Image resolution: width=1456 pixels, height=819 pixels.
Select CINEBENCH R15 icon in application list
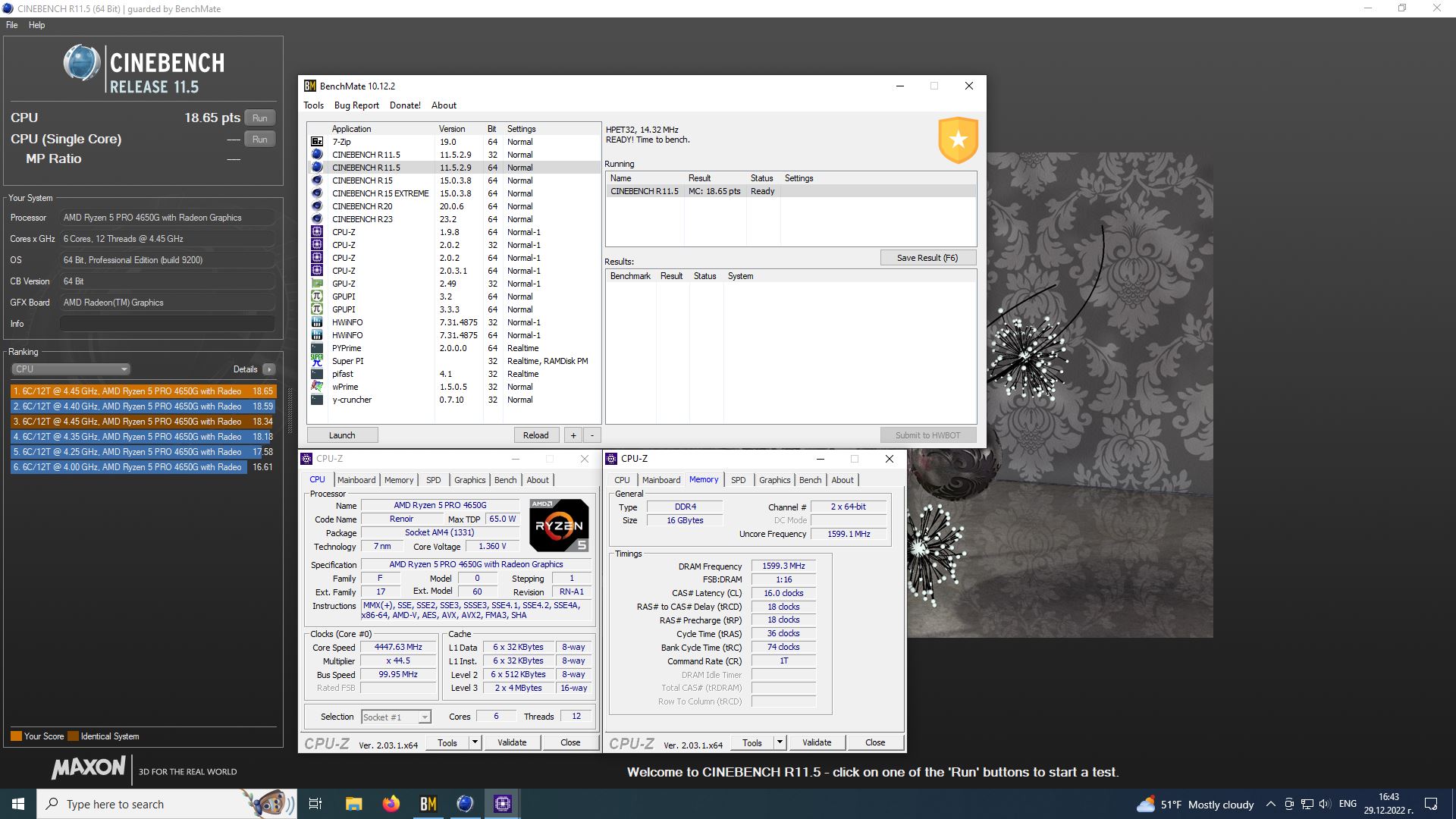click(x=317, y=180)
